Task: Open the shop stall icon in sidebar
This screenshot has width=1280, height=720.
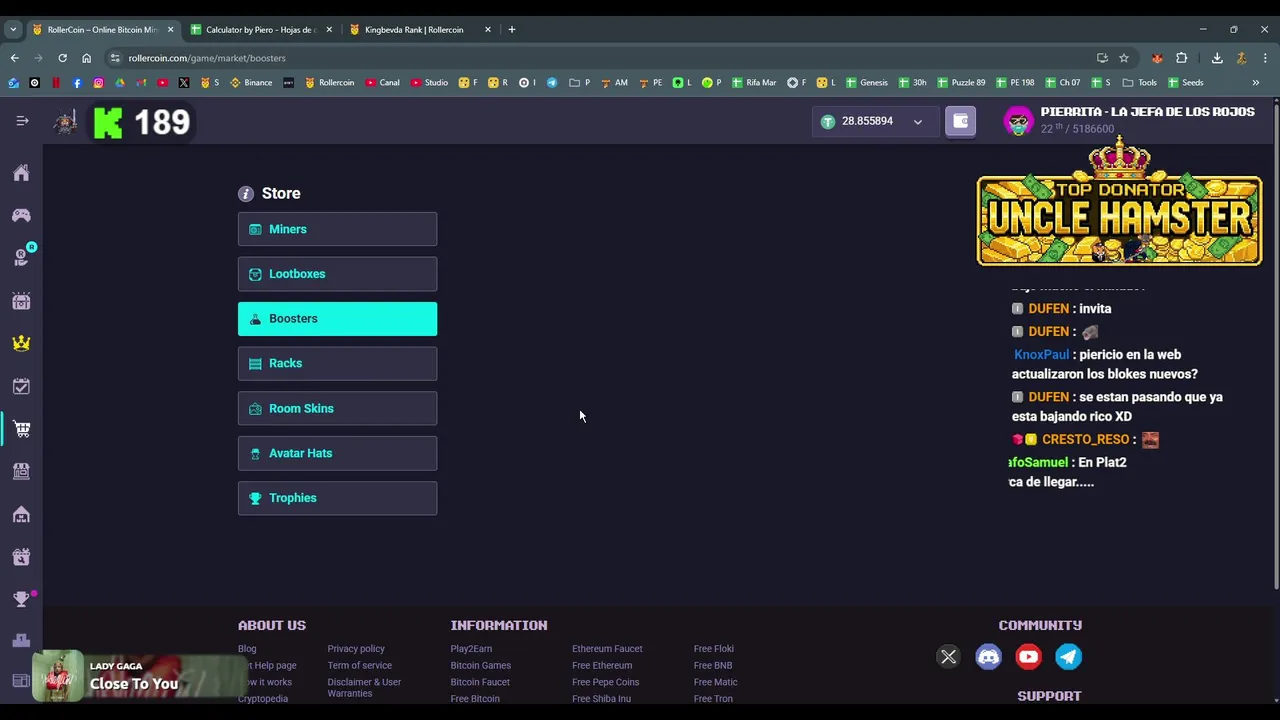Action: pos(21,471)
